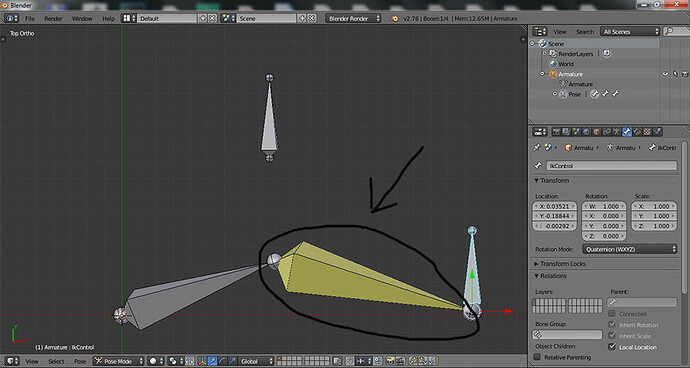Click the Blender logo in the info header
Screen dimensions: 690x368
[395, 18]
